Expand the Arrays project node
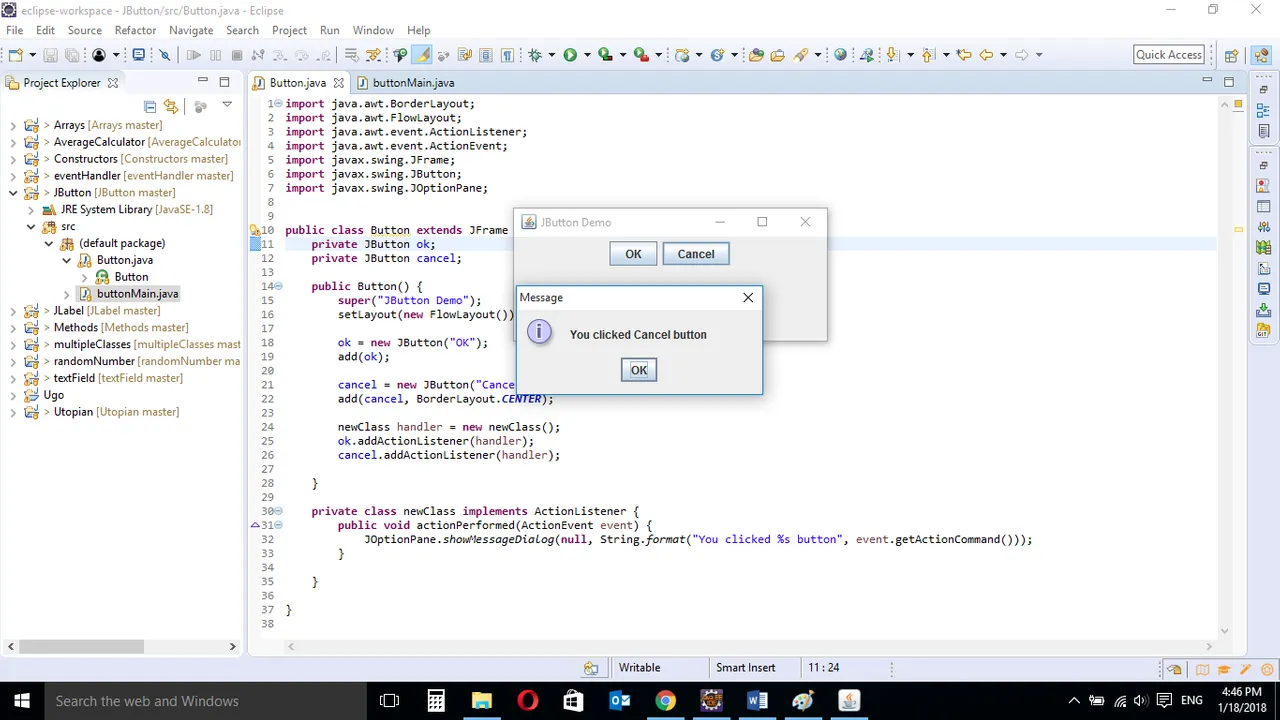Screen dimensions: 1280x720 (13, 125)
